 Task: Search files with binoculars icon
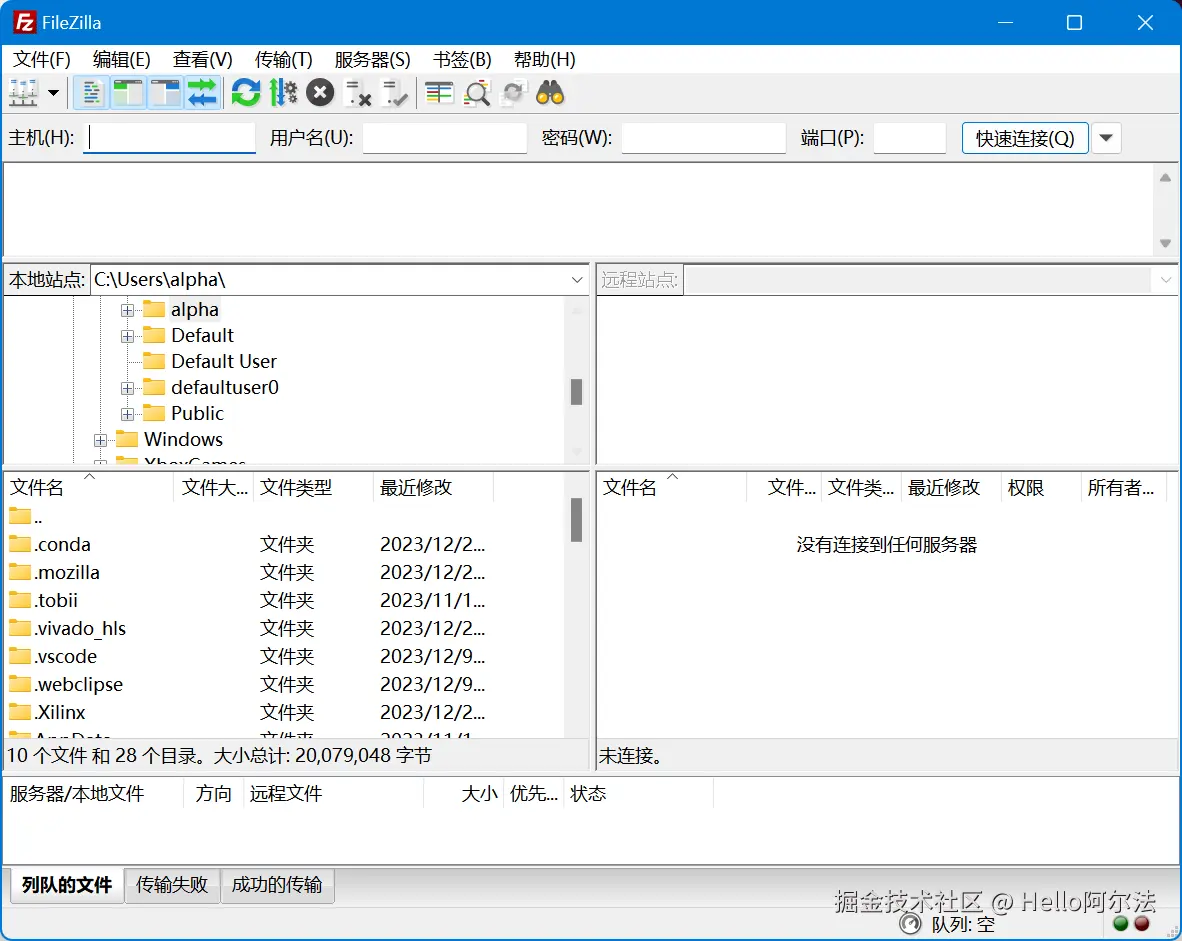550,93
